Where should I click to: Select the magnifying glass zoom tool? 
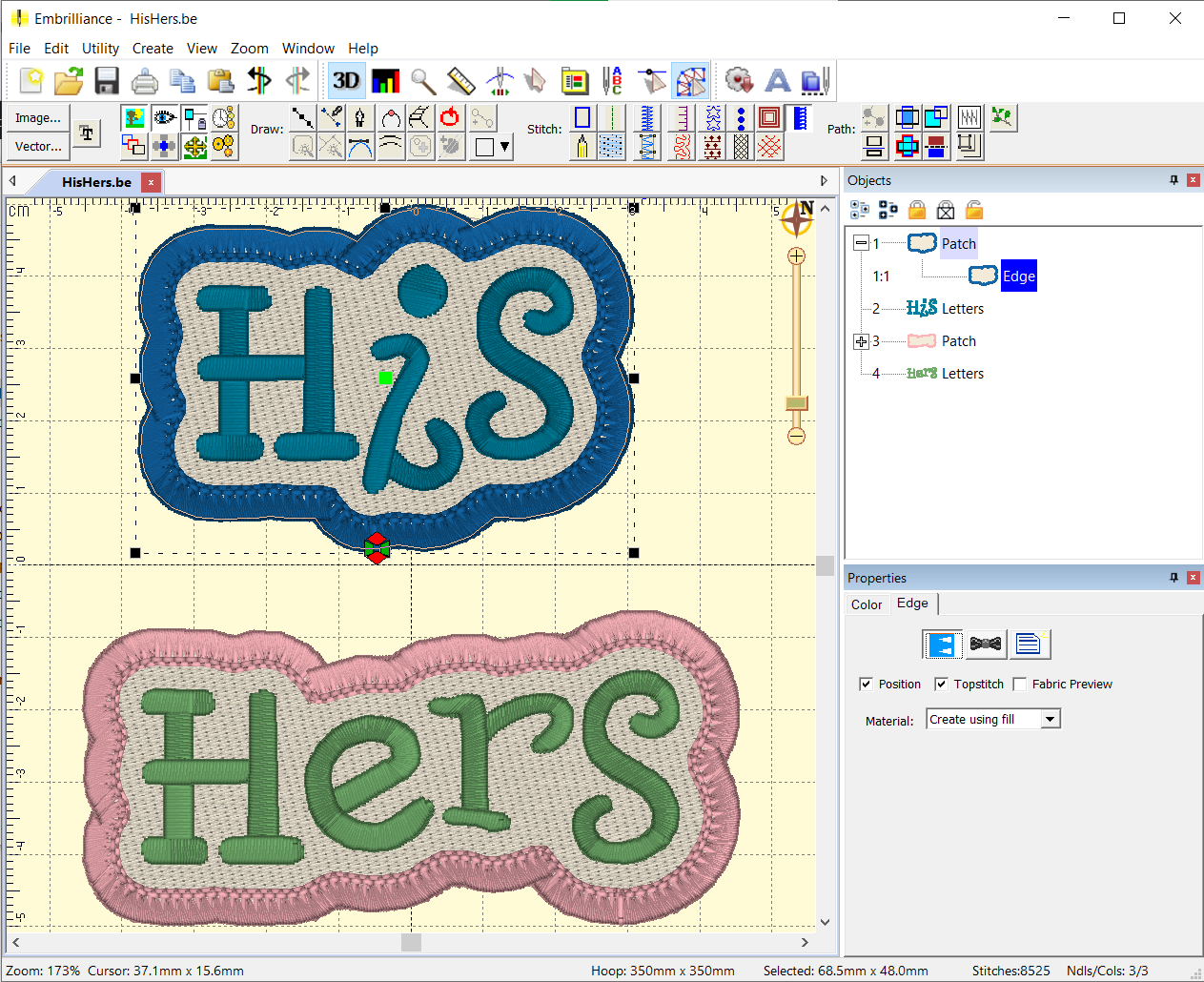[x=423, y=81]
